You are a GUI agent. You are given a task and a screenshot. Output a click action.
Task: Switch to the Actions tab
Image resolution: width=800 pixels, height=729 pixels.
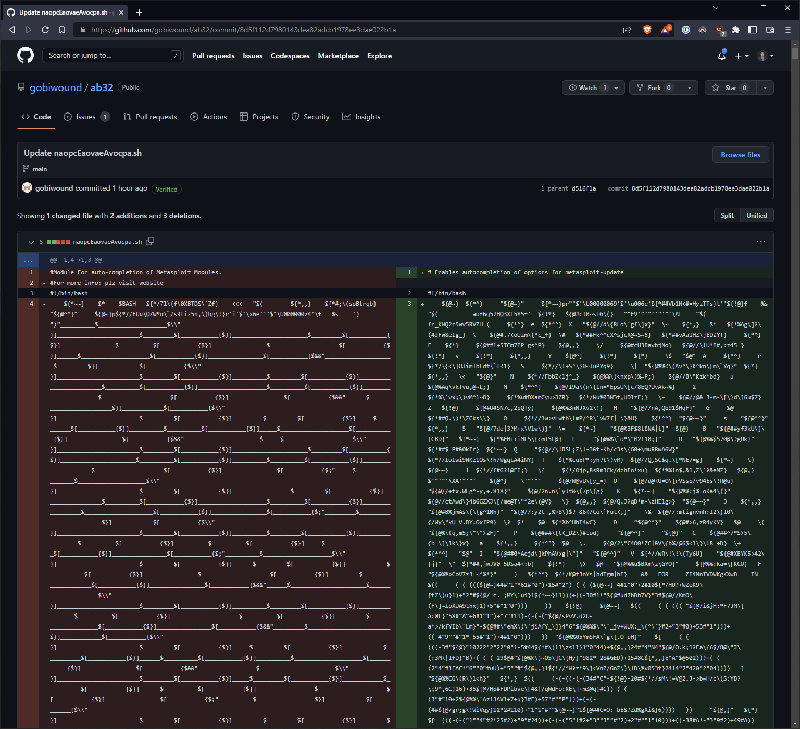pos(209,117)
